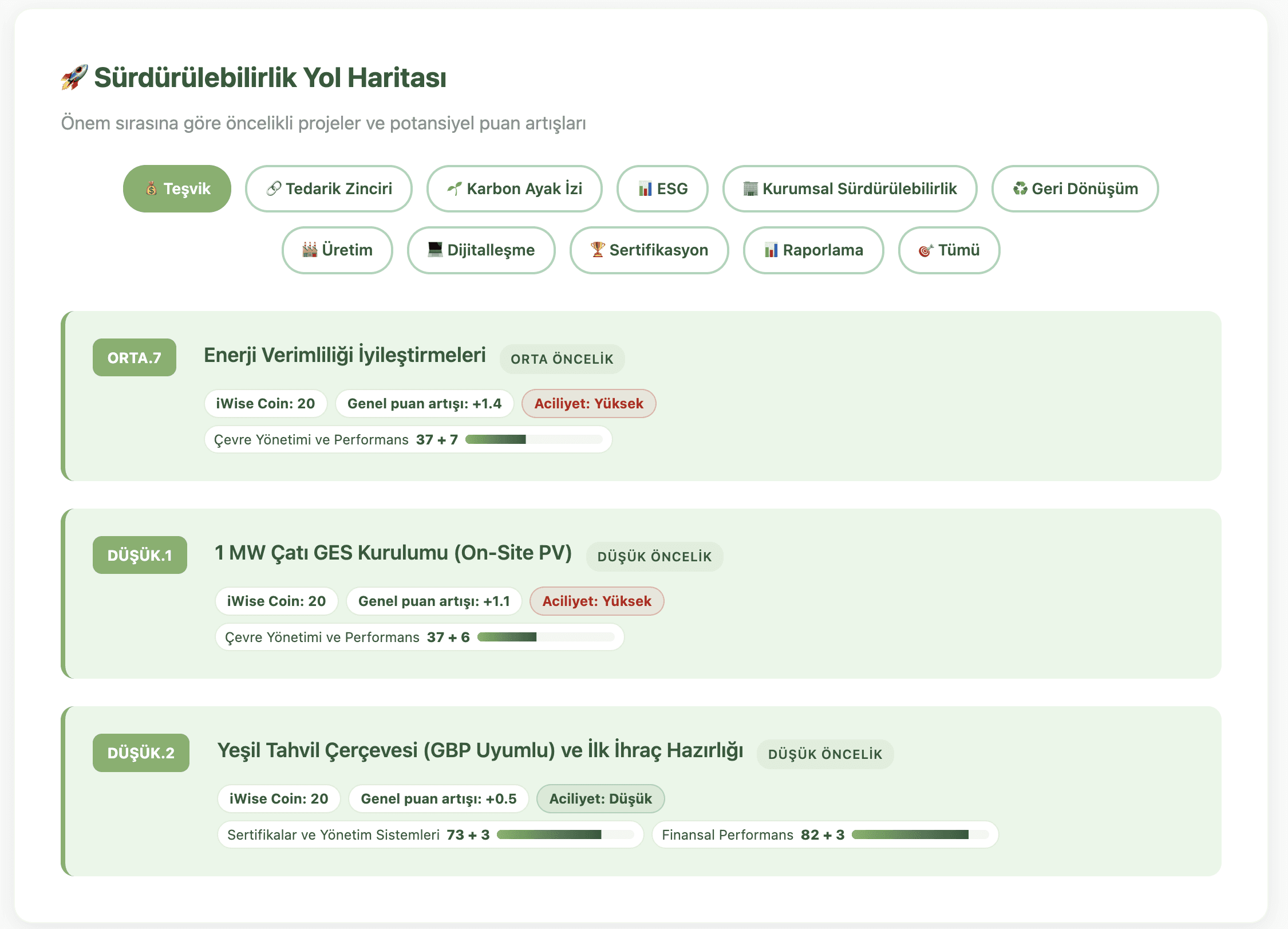Click the ORTA.7 rank badge
The image size is (1288, 929).
[135, 357]
